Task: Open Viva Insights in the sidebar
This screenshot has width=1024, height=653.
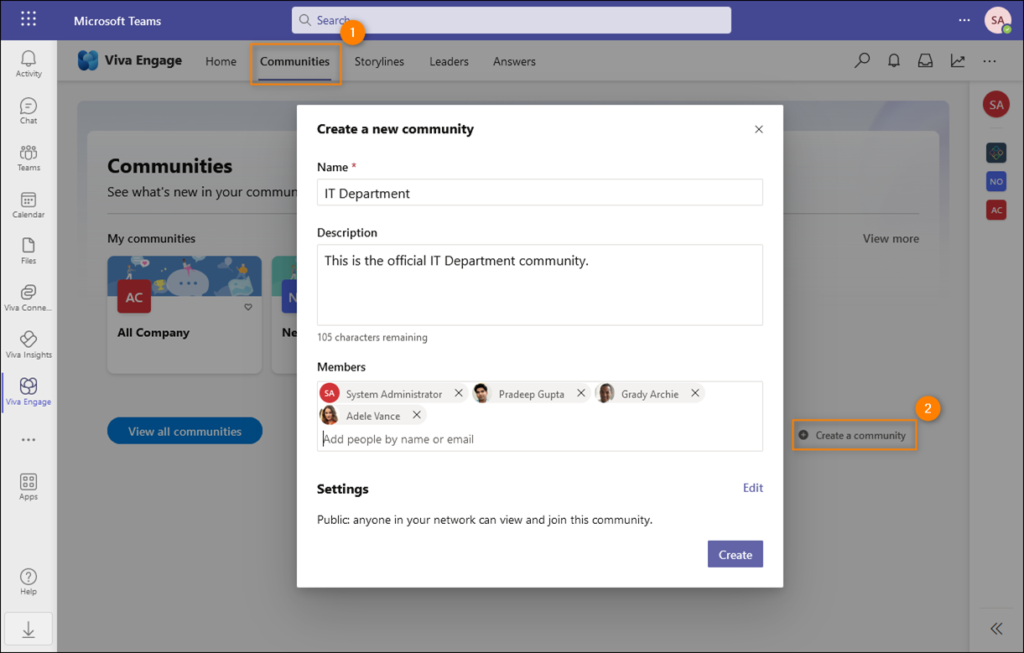Action: pos(28,345)
